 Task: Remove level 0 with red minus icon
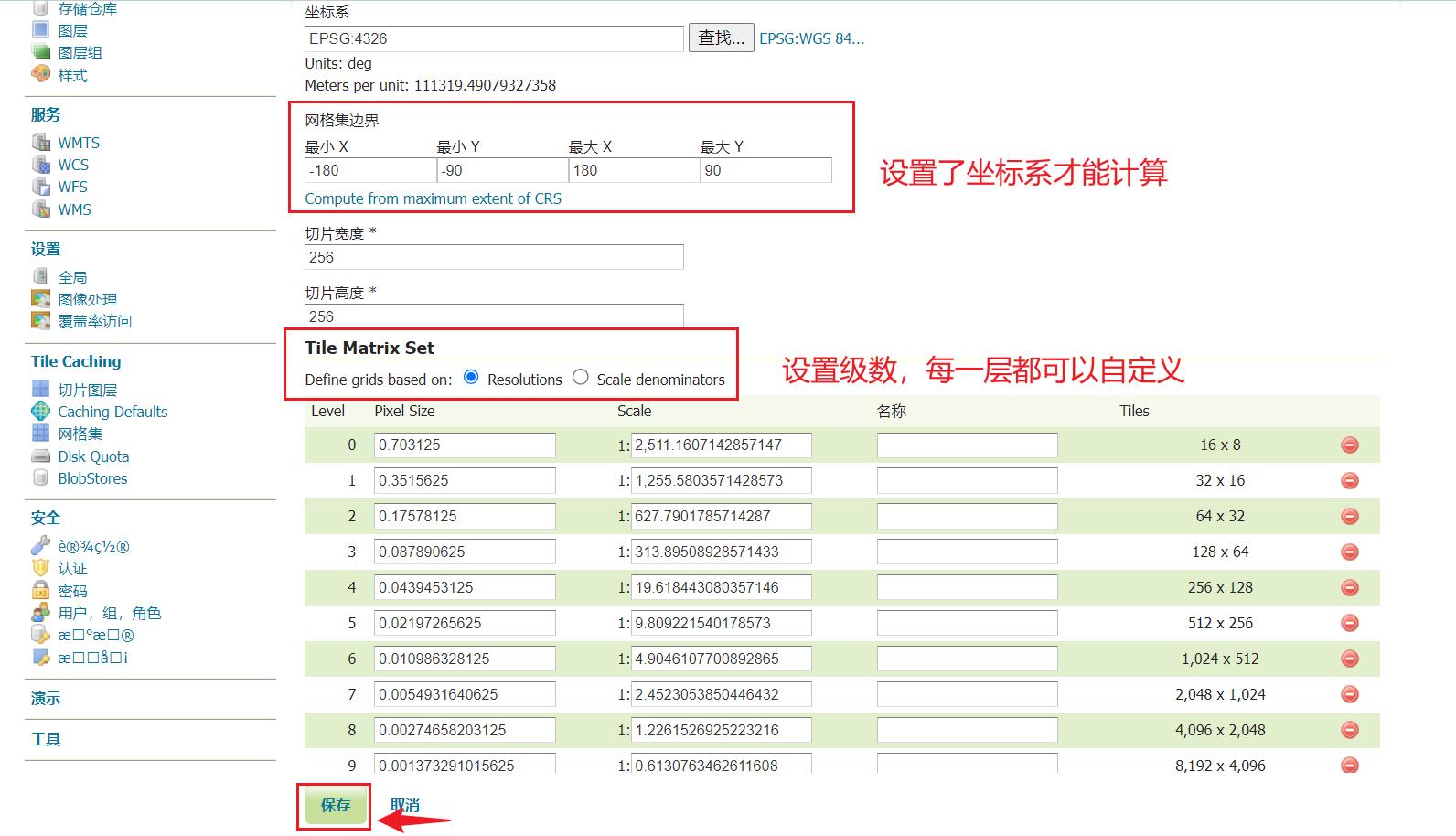coord(1349,445)
